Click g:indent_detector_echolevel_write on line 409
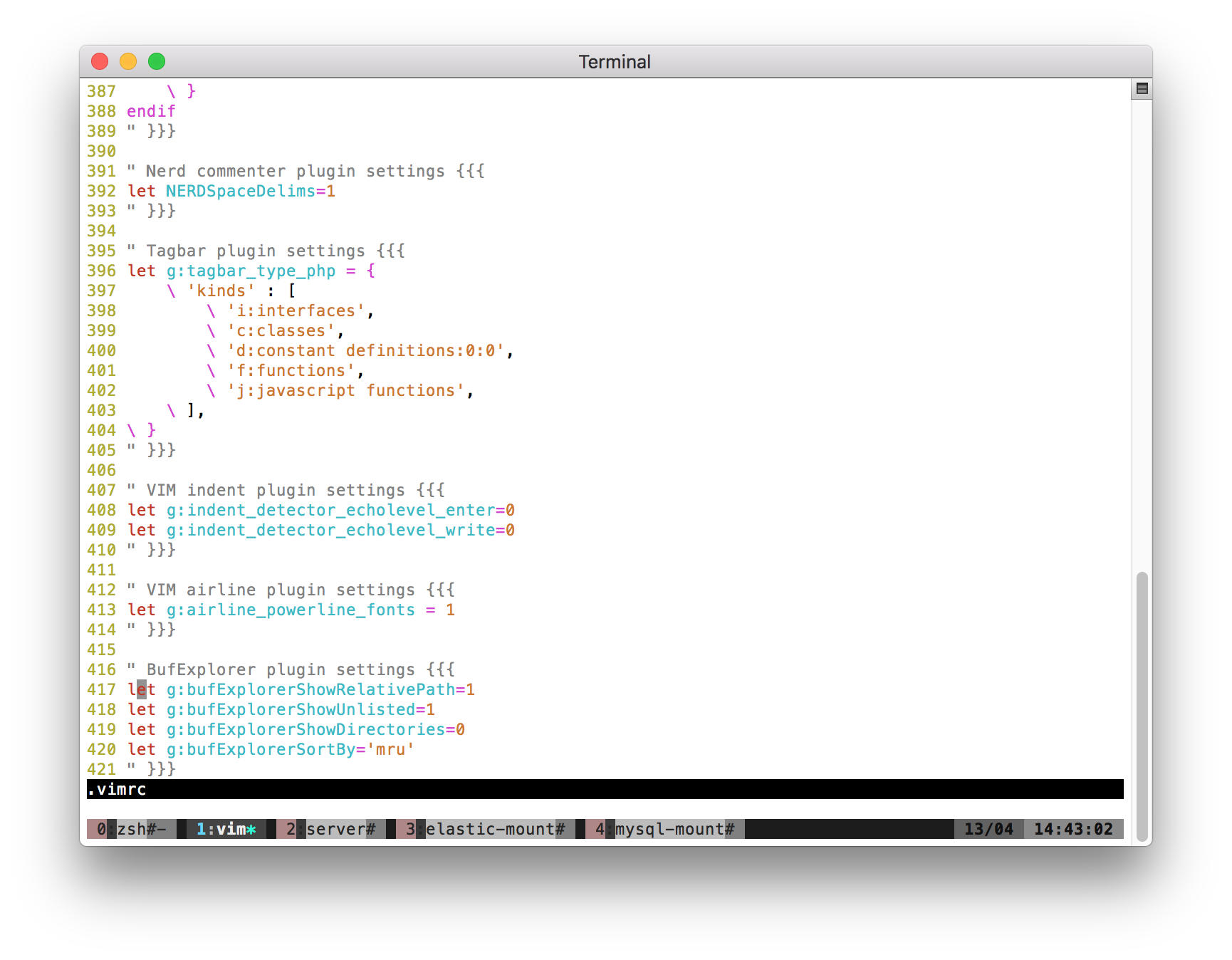 tap(330, 530)
